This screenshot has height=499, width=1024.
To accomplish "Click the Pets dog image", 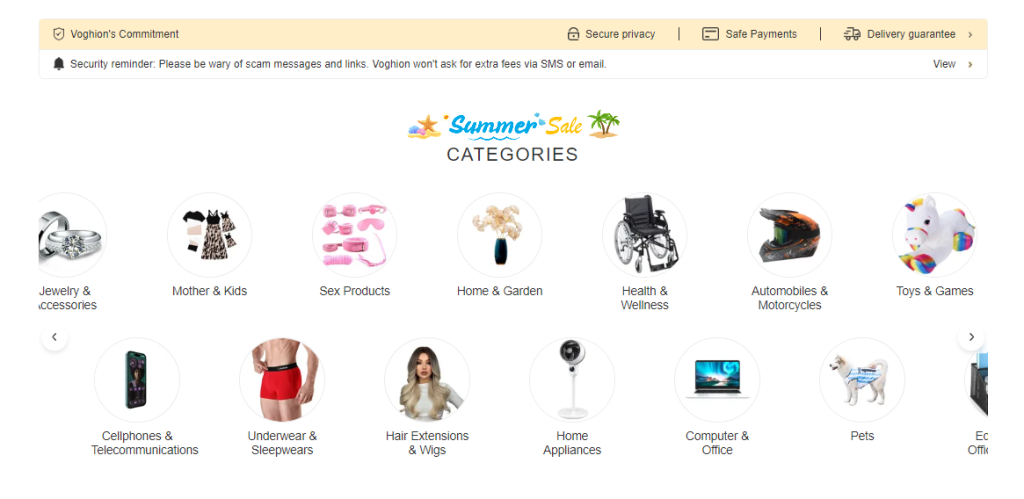I will (862, 380).
